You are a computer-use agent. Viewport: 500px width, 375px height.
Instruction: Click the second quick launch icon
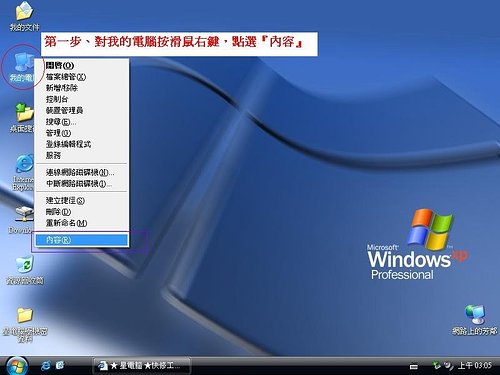point(60,366)
